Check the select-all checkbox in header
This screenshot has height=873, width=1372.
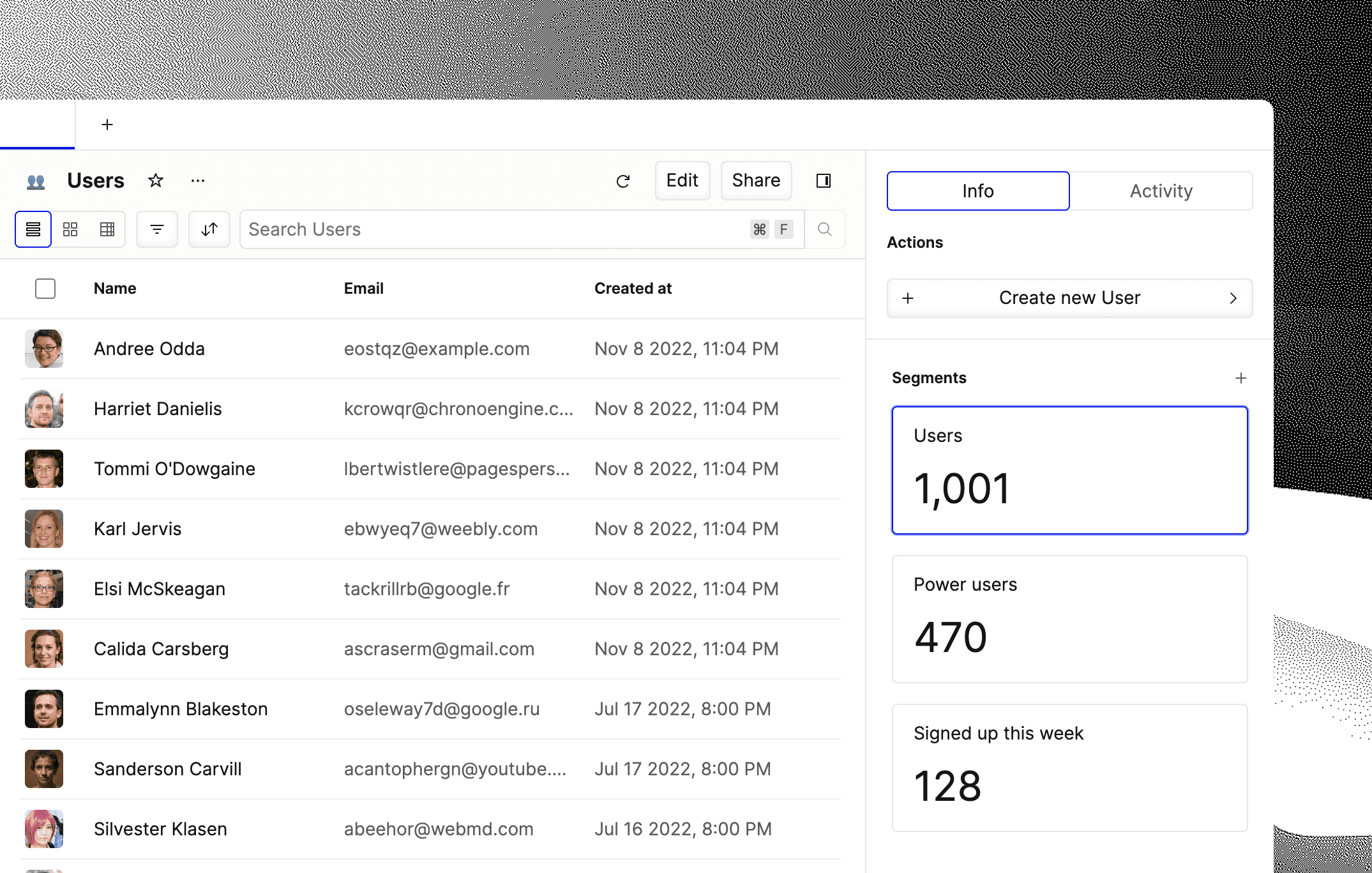point(45,289)
